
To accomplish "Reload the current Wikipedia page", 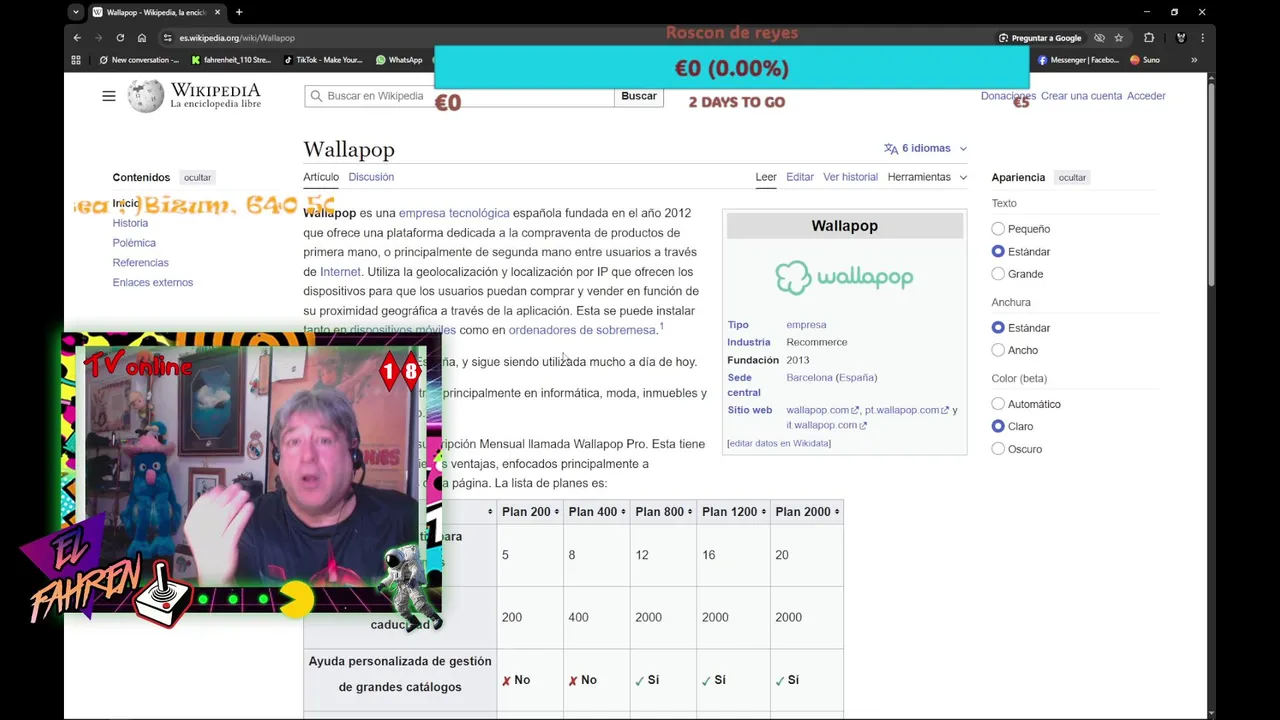I will (x=120, y=38).
